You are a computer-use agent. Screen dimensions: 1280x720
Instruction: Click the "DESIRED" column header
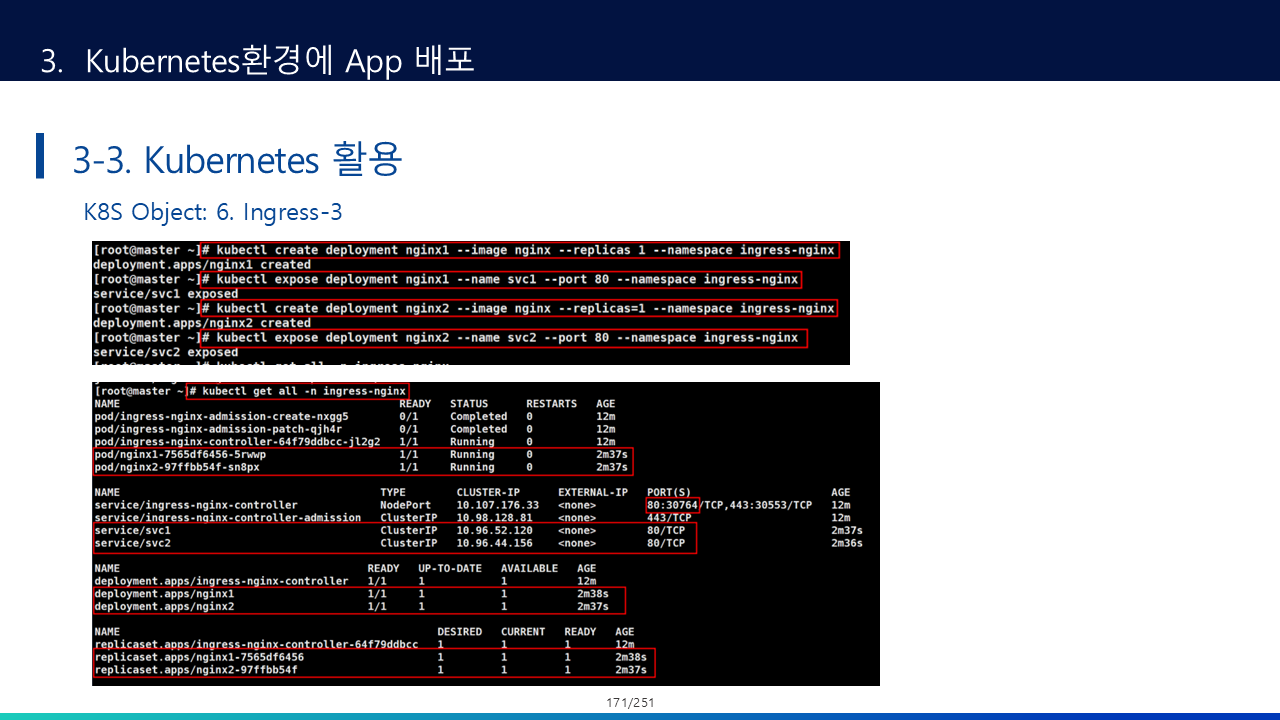460,632
